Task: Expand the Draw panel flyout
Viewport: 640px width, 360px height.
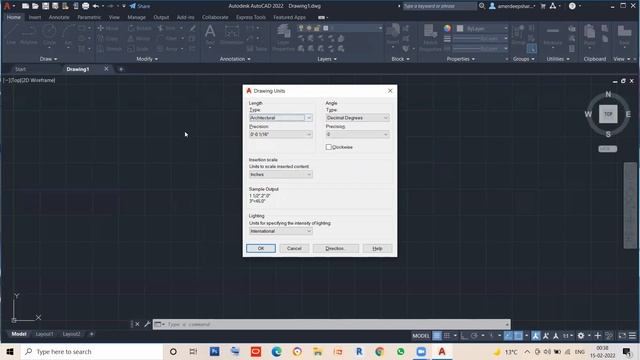Action: (48, 59)
